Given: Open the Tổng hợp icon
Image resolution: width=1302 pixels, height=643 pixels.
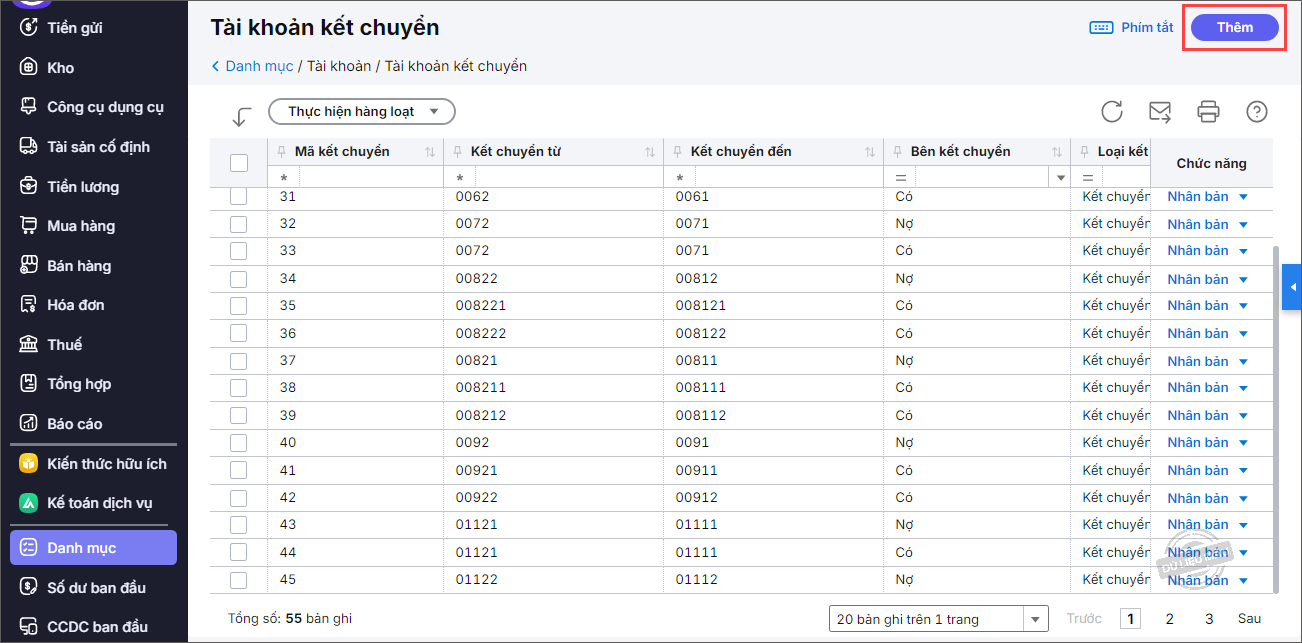Looking at the screenshot, I should (x=29, y=384).
